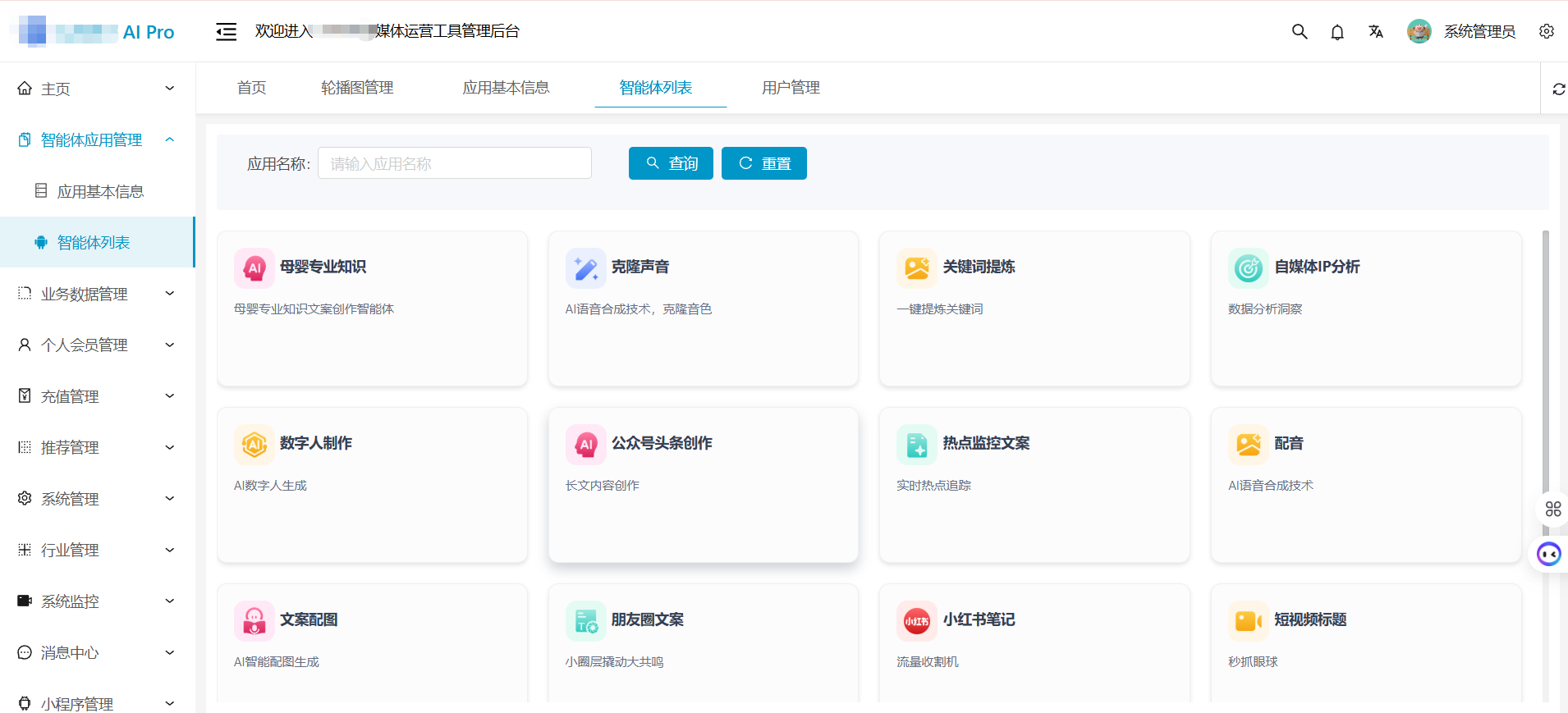Viewport: 1568px width, 713px height.
Task: Click the 小红书笔记 red icon
Action: 917,620
